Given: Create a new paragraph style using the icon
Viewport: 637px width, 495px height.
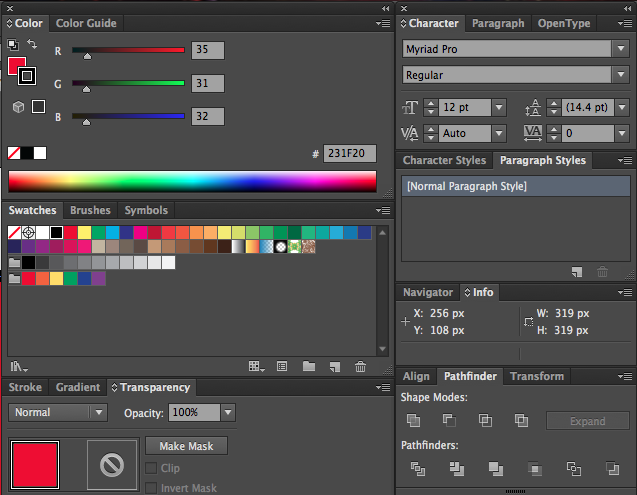Looking at the screenshot, I should coord(577,271).
